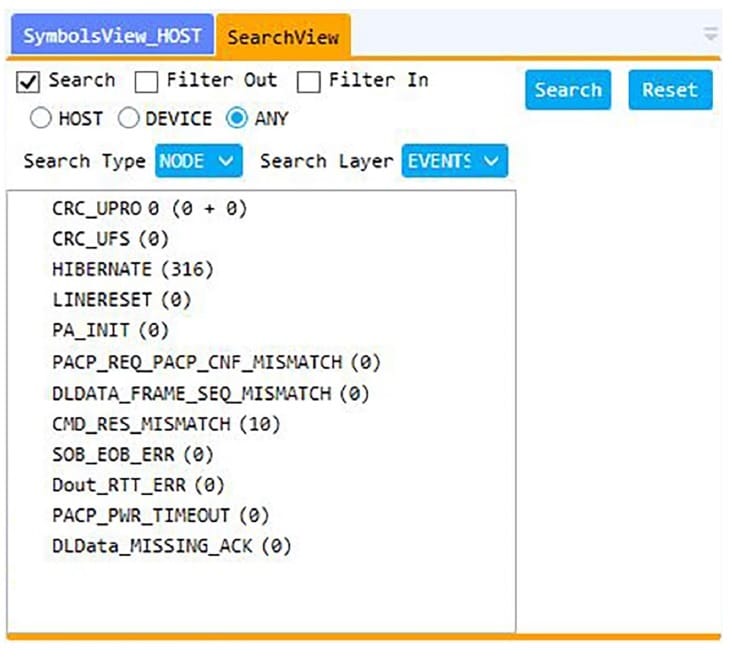
Task: Switch to the SymbolsView_HOST tab
Action: pyautogui.click(x=112, y=36)
